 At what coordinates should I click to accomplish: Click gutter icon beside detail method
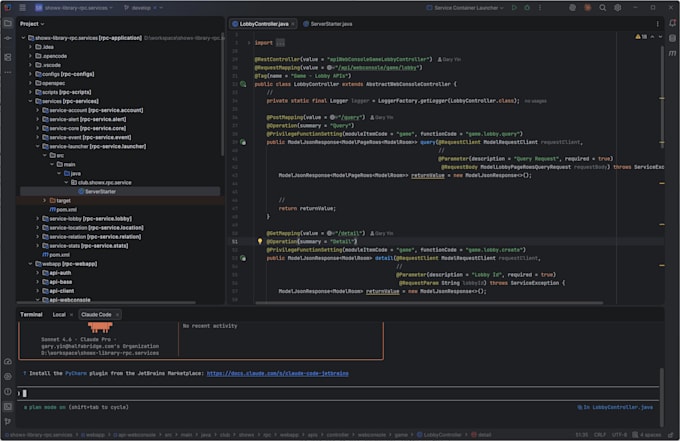(x=243, y=258)
